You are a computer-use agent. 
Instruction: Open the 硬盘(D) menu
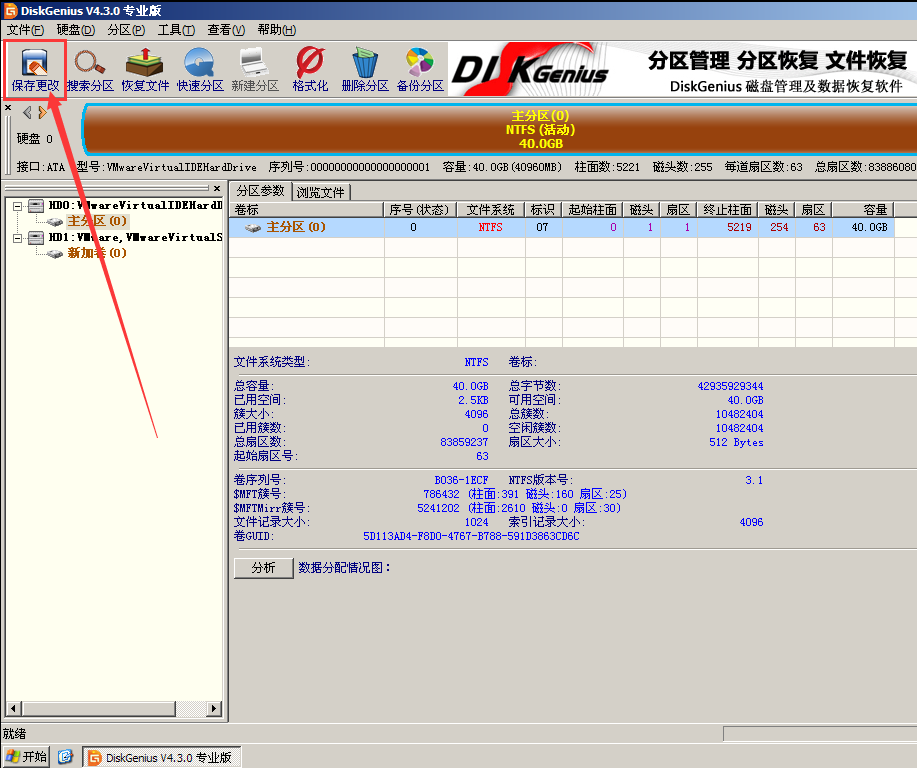[75, 30]
